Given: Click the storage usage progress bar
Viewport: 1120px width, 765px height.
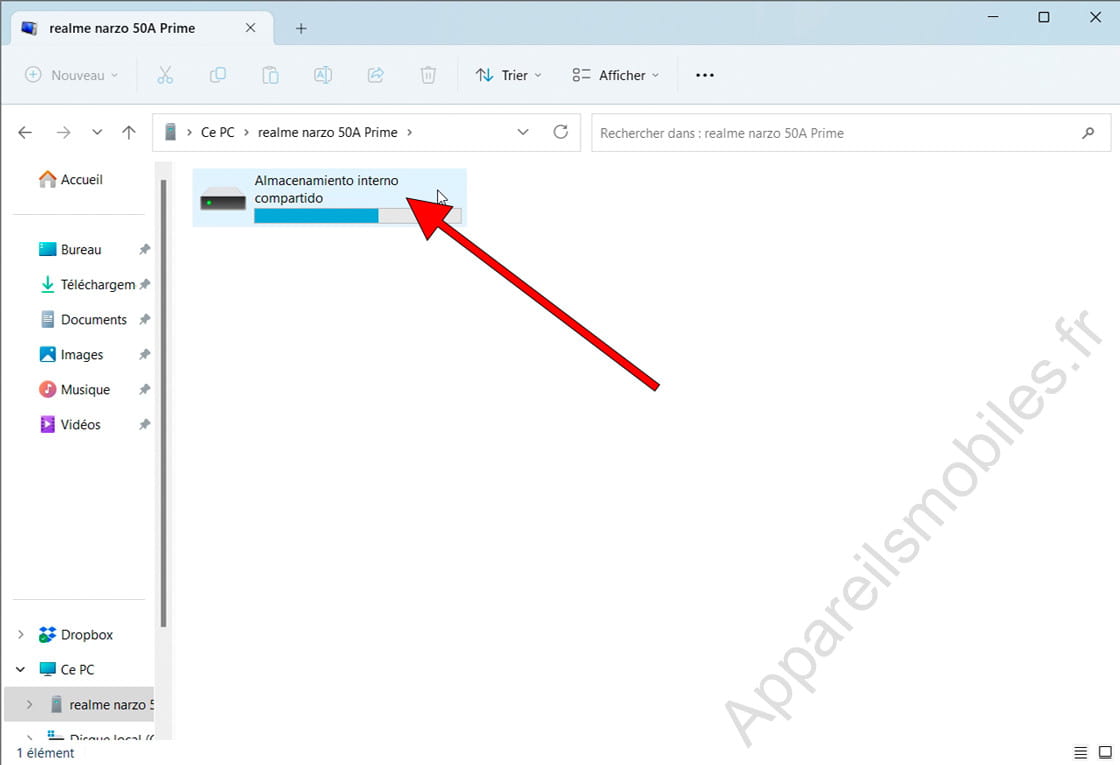Looking at the screenshot, I should tap(358, 216).
